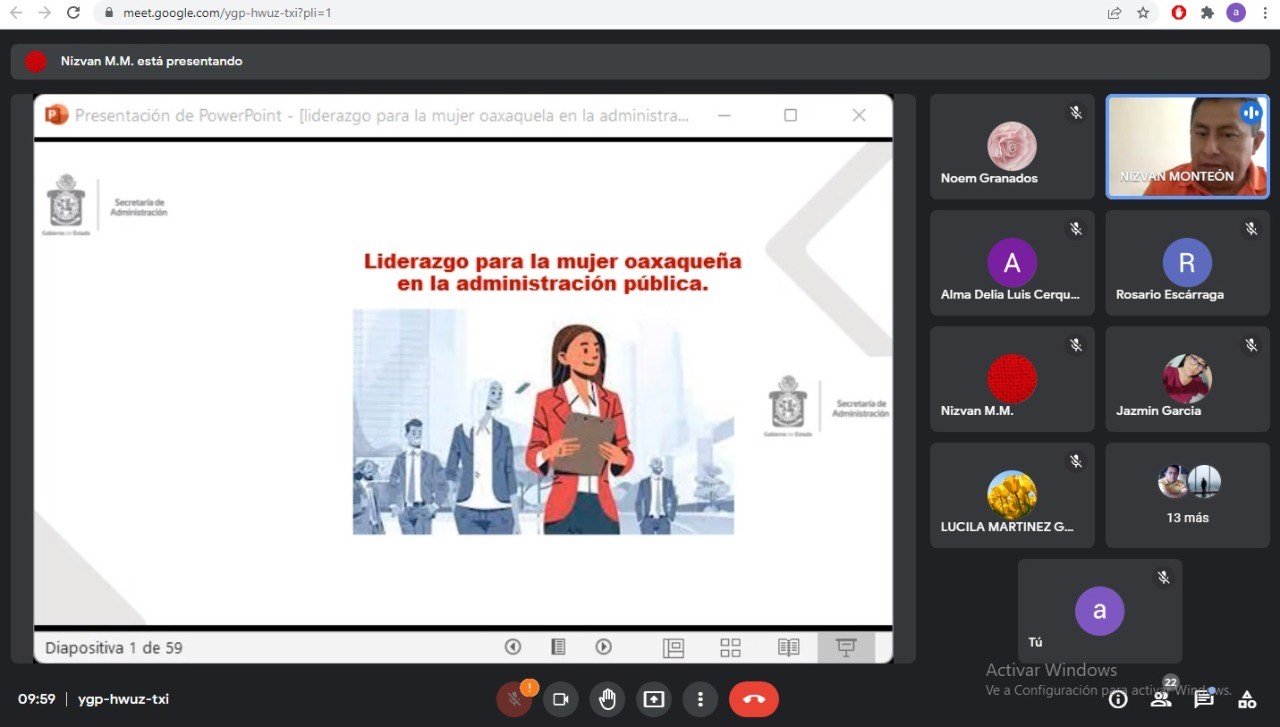Expand the '13 más' participants tile

1187,495
